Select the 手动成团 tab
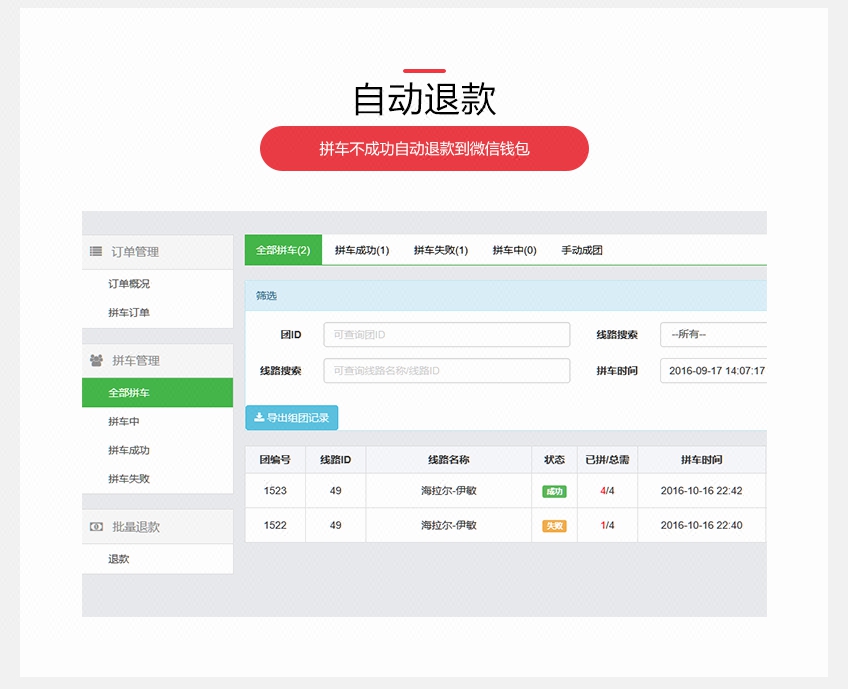Screen dimensions: 848x689 [x=582, y=250]
